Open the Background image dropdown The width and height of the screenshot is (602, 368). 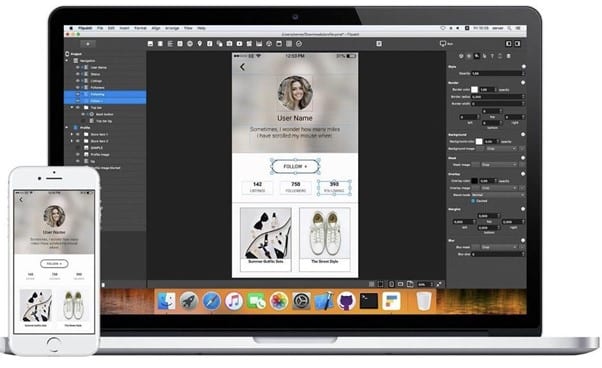coord(501,149)
